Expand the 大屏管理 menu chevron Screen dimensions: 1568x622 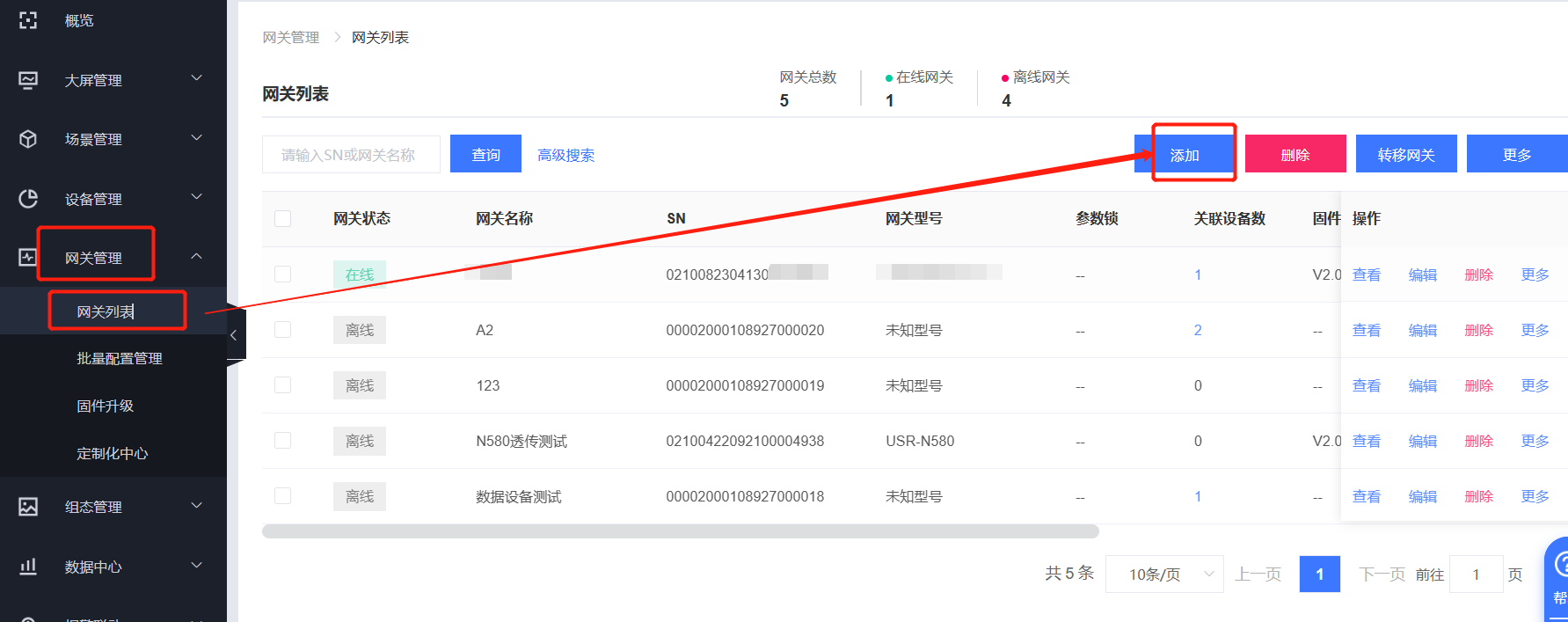point(197,78)
